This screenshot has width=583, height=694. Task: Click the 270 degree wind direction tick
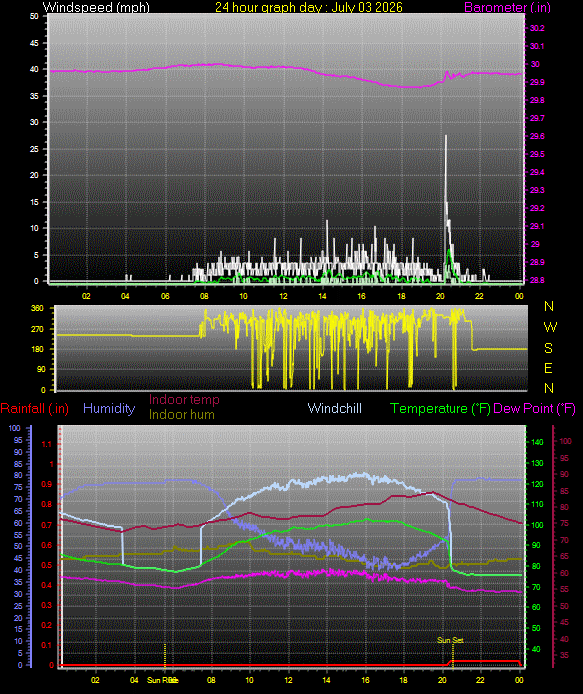[x=38, y=329]
